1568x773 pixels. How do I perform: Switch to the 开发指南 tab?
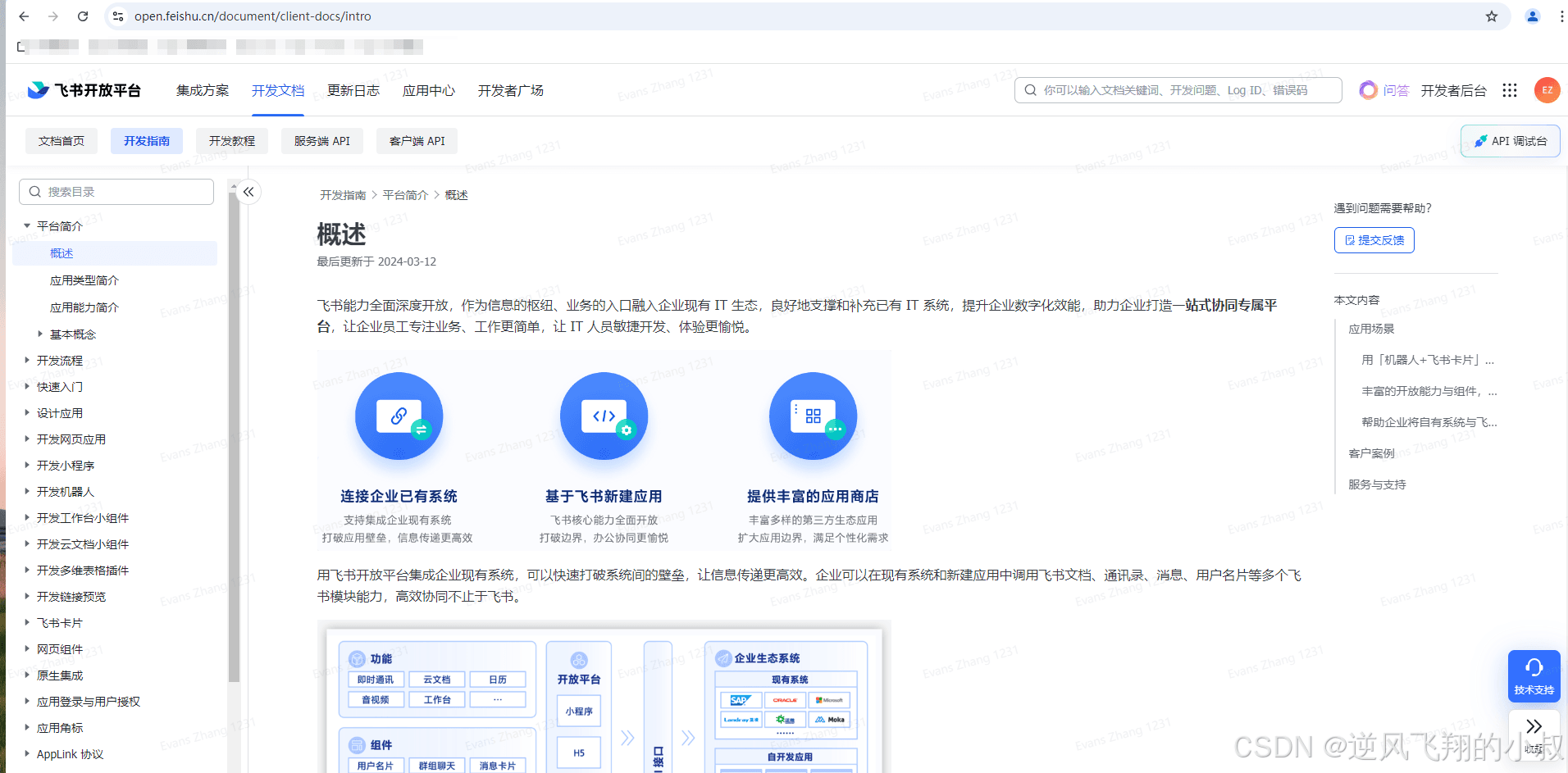point(147,141)
